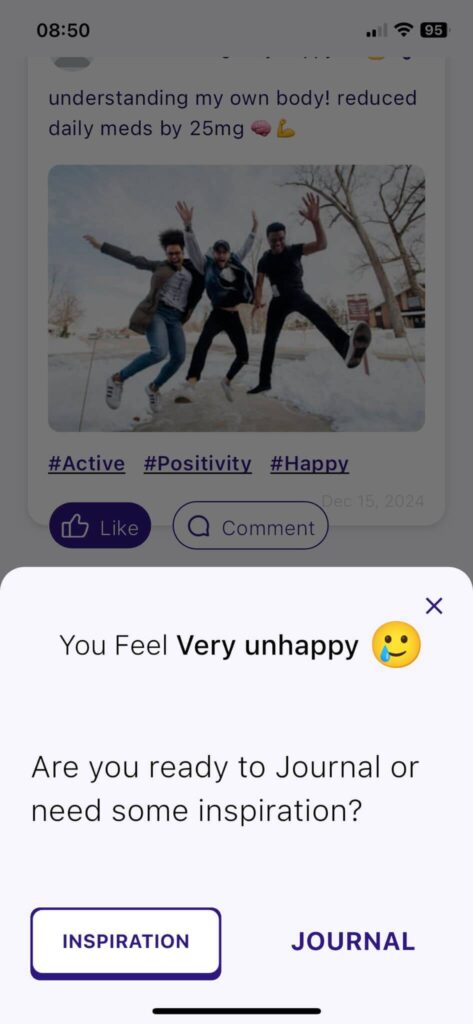This screenshot has height=1024, width=473.
Task: Tap the thumbs-up icon on Like
Action: point(74,526)
